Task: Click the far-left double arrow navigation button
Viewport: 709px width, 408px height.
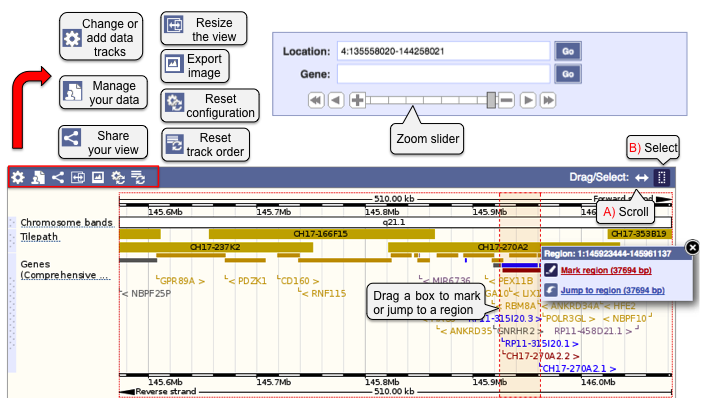Action: click(x=316, y=100)
